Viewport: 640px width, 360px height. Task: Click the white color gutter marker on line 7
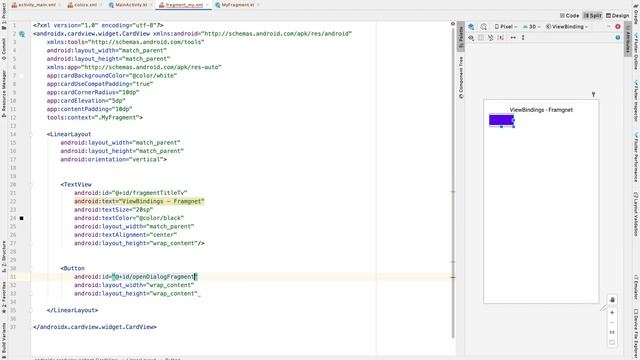click(x=22, y=76)
